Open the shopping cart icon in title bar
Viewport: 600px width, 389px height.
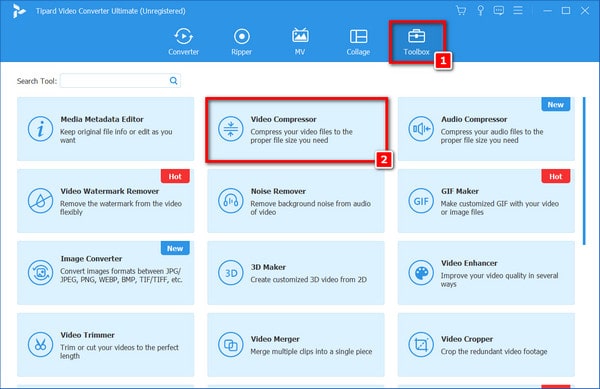coord(461,10)
